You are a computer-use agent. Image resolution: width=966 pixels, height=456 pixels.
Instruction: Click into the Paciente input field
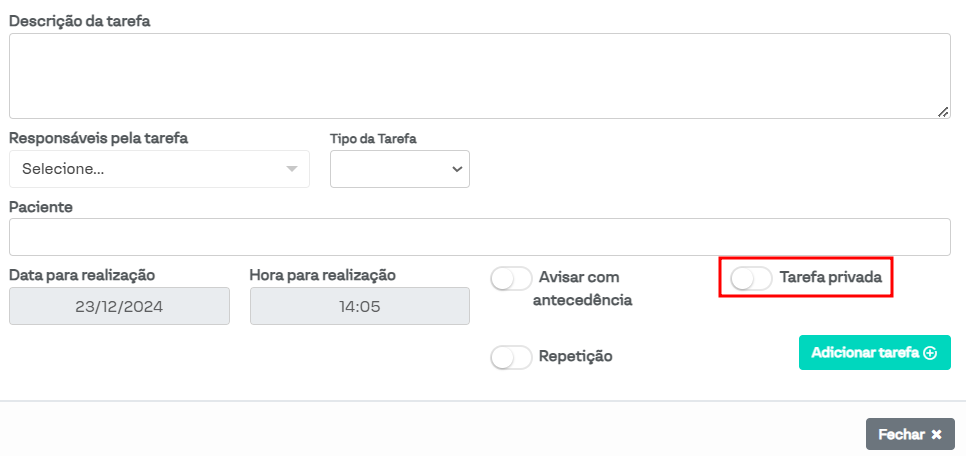click(x=479, y=237)
